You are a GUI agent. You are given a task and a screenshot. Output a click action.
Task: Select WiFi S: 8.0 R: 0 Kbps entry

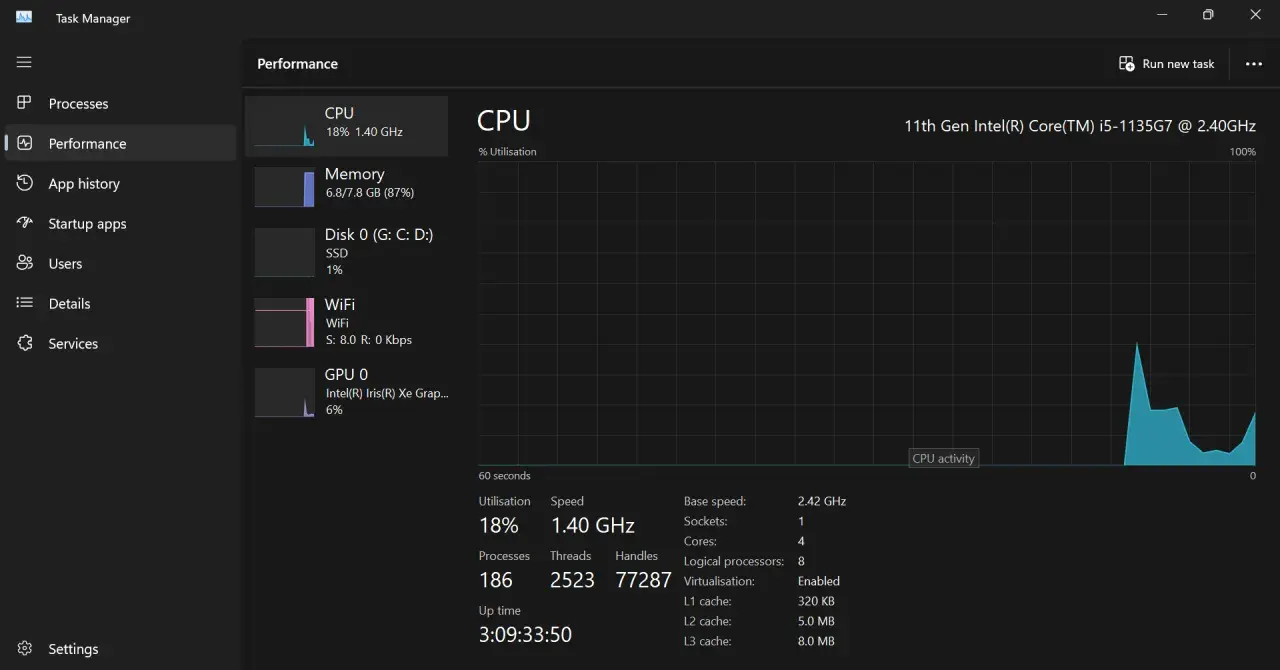coord(346,322)
